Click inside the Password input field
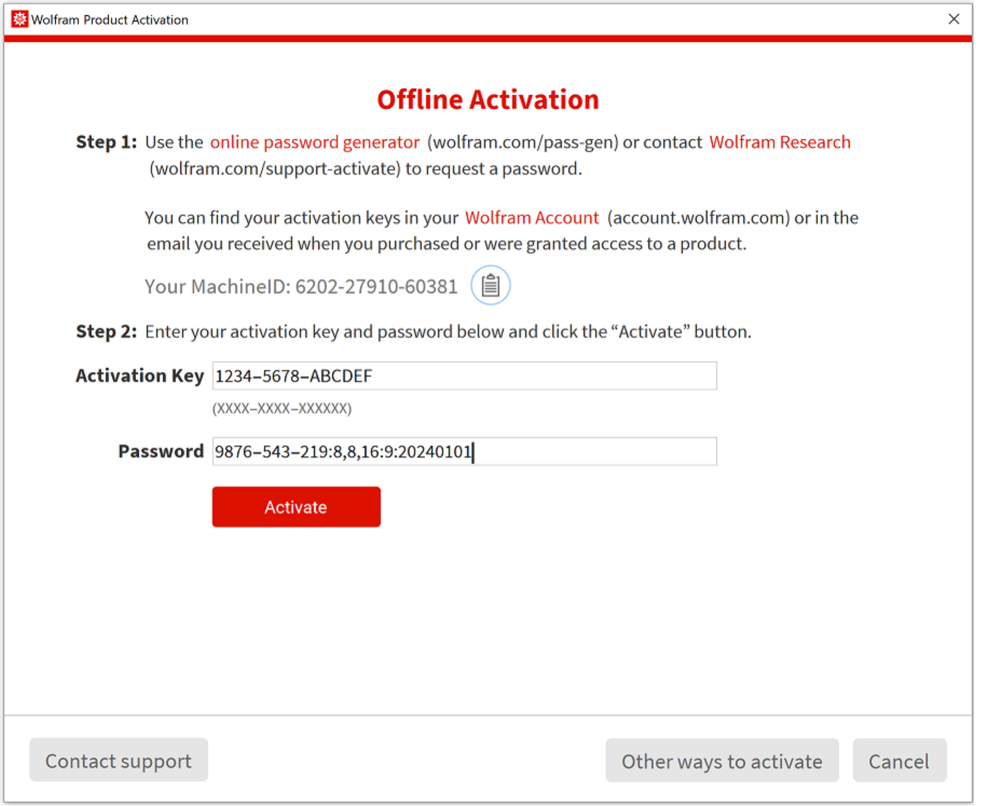This screenshot has width=992, height=806. coord(590,452)
